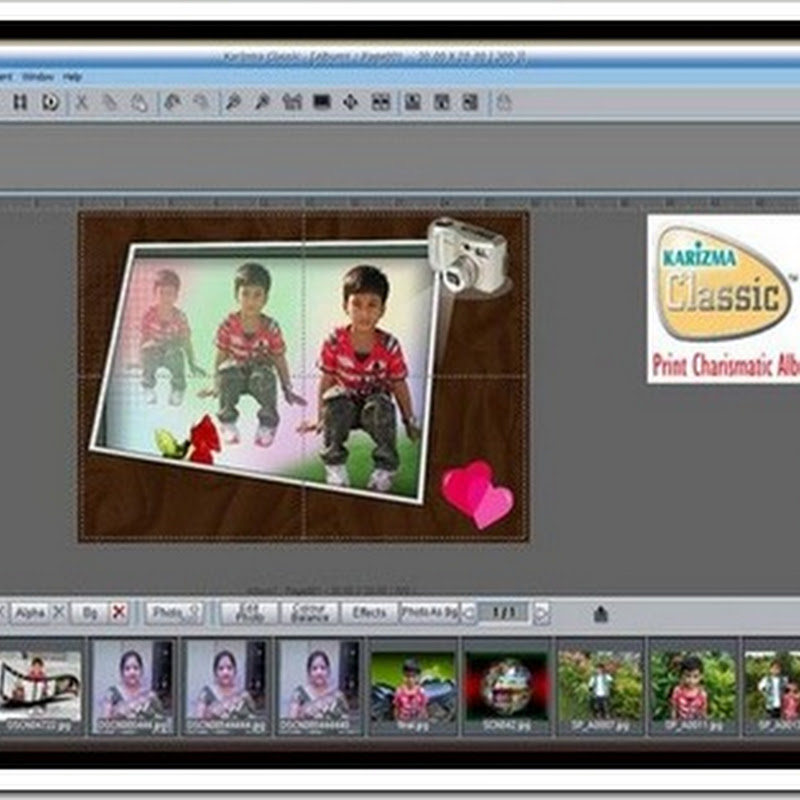Click the faded icon at toolbar end
Screen dimensions: 800x800
point(504,103)
